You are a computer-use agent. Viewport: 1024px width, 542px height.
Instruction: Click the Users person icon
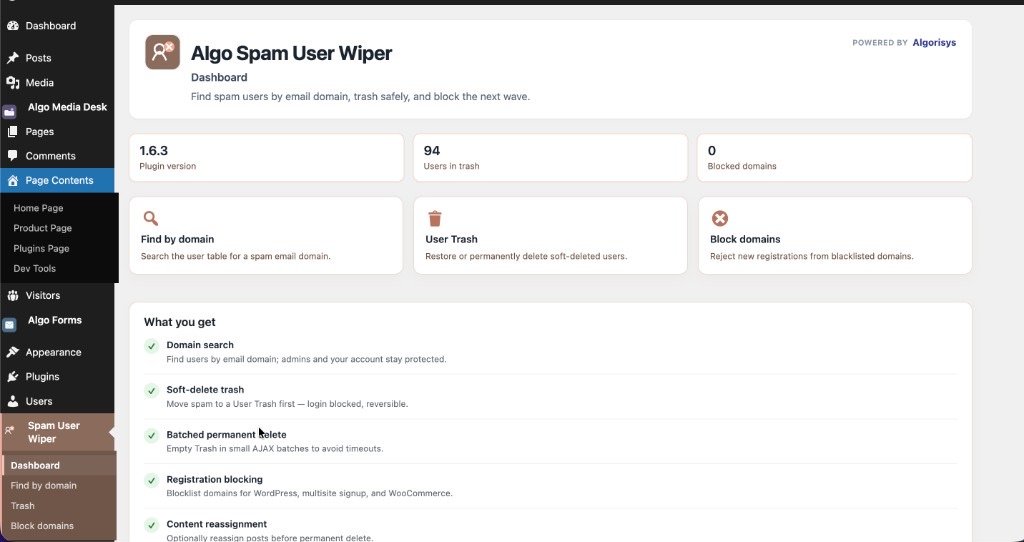click(x=12, y=402)
